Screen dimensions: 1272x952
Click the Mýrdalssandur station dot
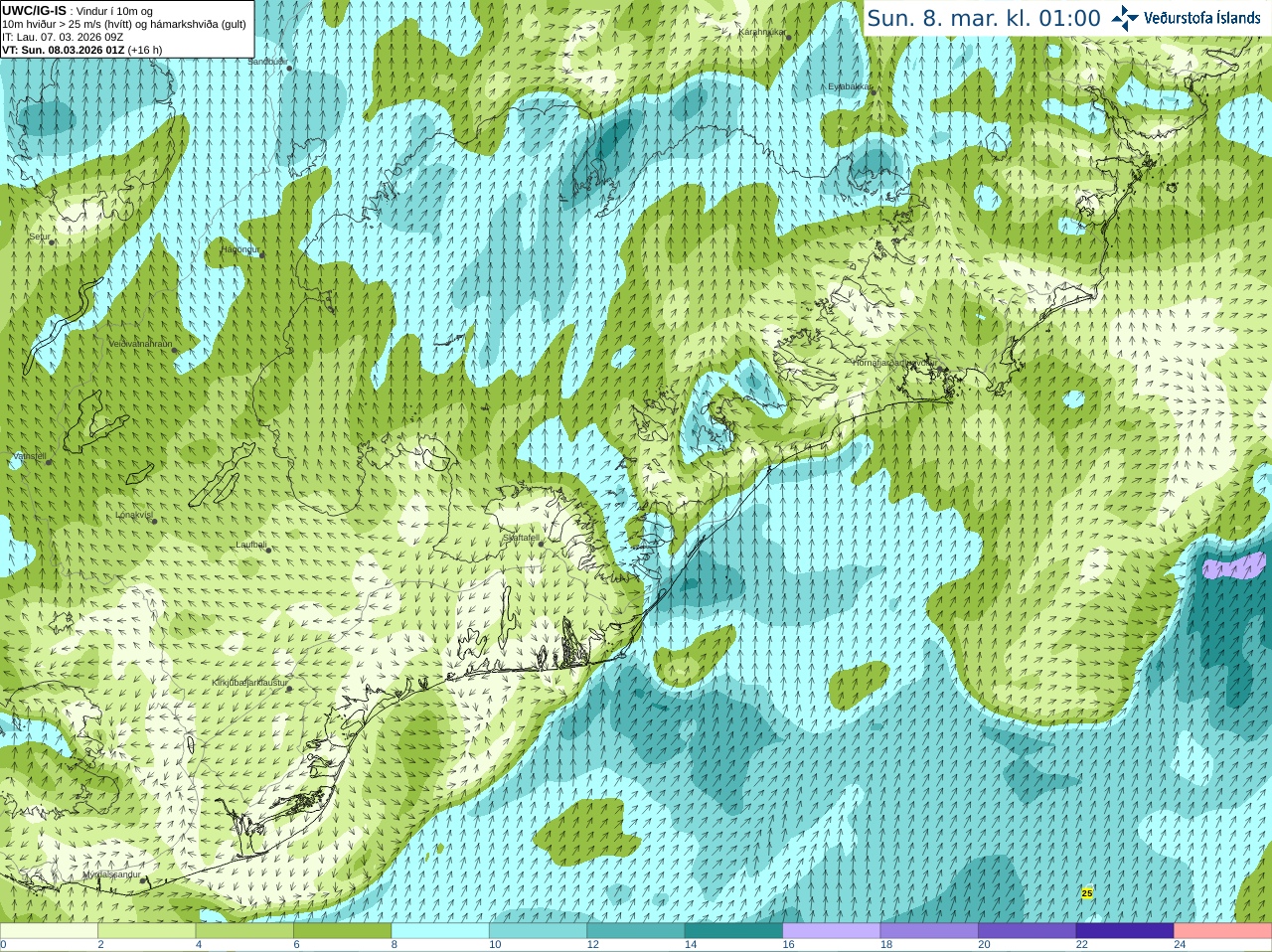[x=144, y=879]
